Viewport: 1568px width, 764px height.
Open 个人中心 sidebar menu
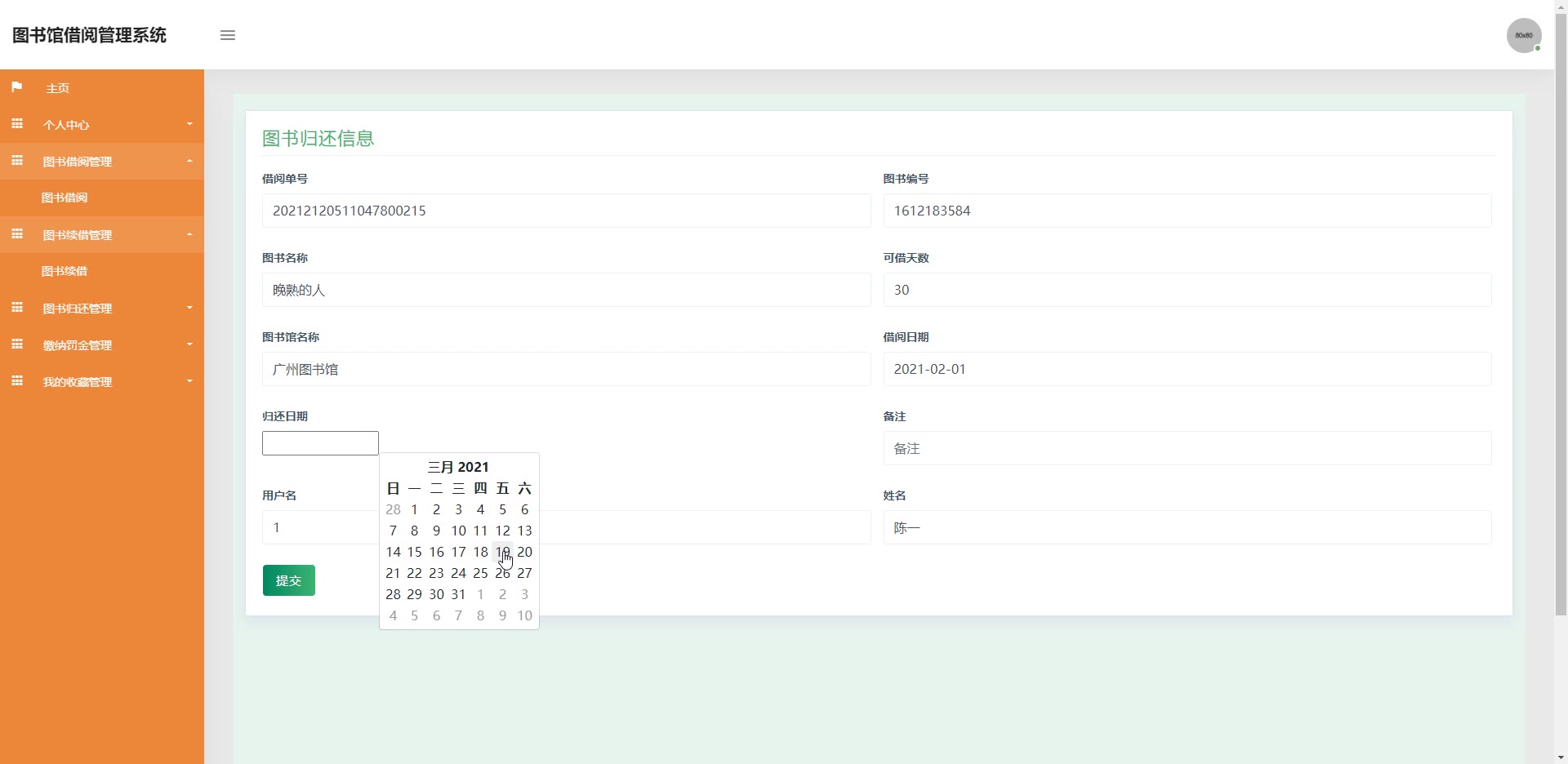[x=102, y=124]
